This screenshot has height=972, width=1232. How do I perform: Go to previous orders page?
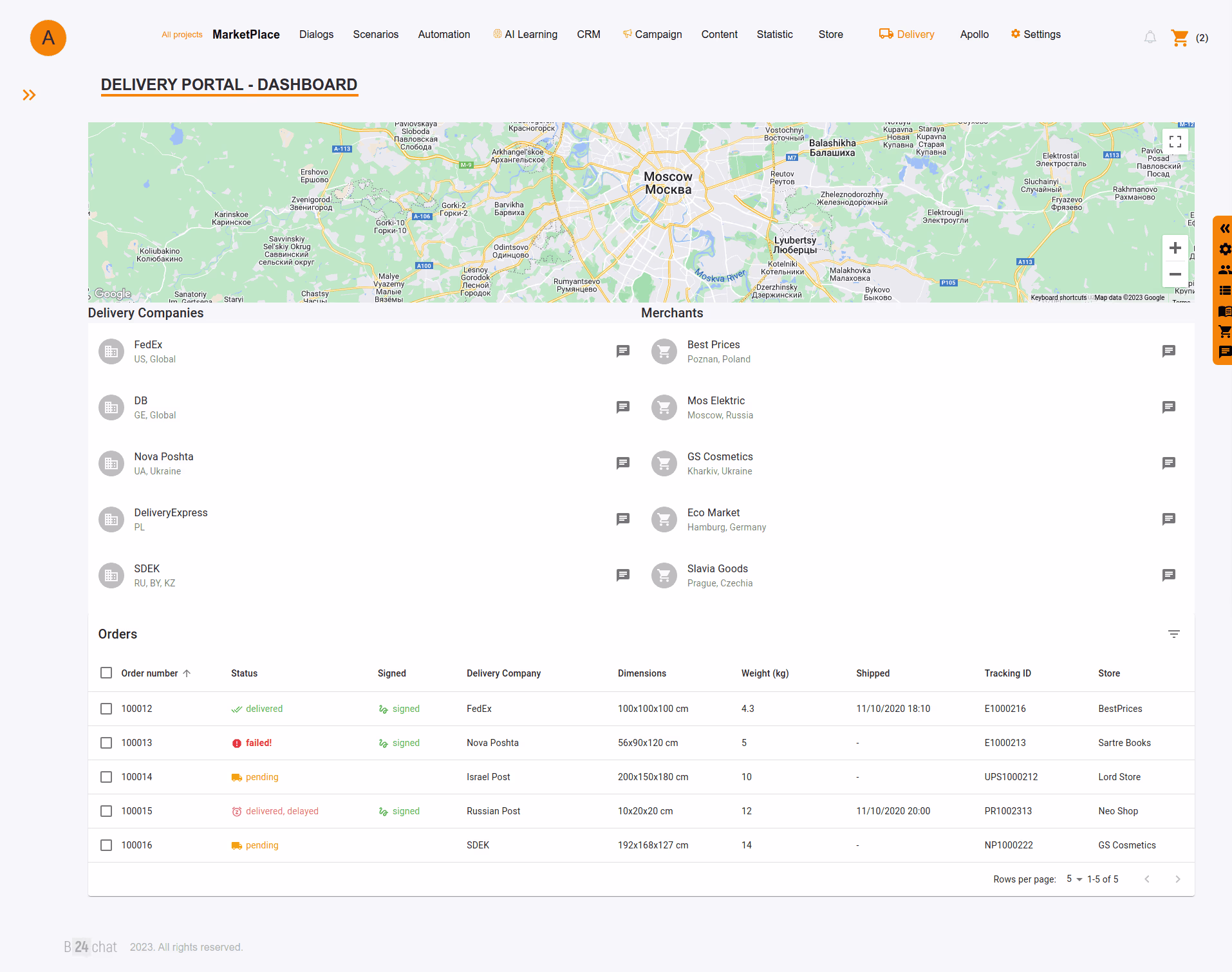[1147, 879]
